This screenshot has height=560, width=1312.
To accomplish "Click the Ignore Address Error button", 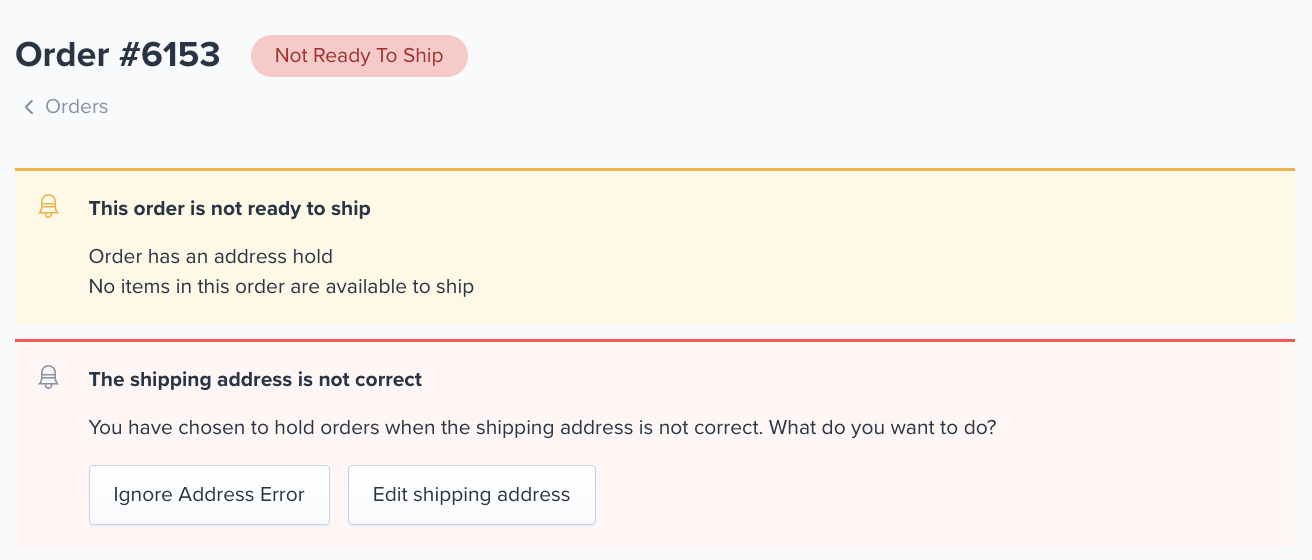I will point(209,495).
